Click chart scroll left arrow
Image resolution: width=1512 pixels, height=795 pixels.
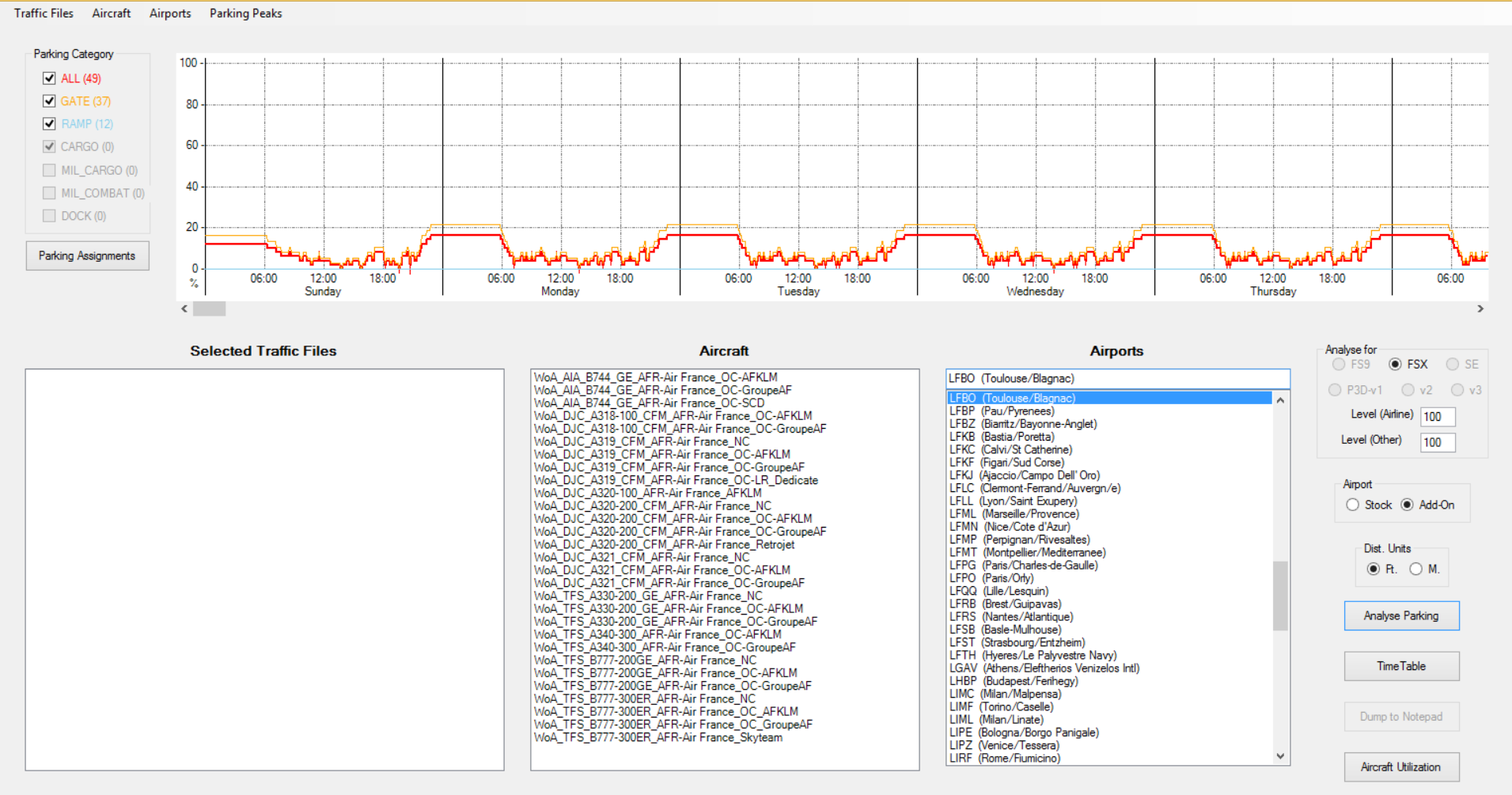184,309
